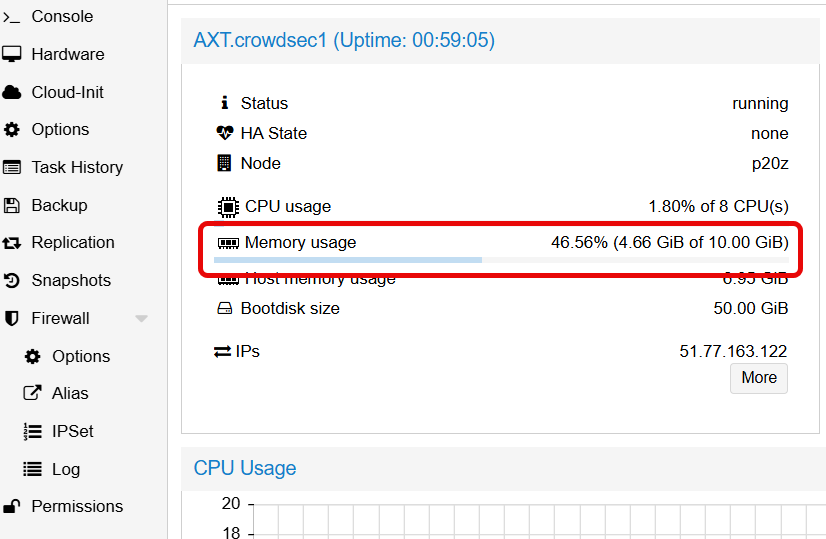Open Firewall Options sub-item

(80, 356)
